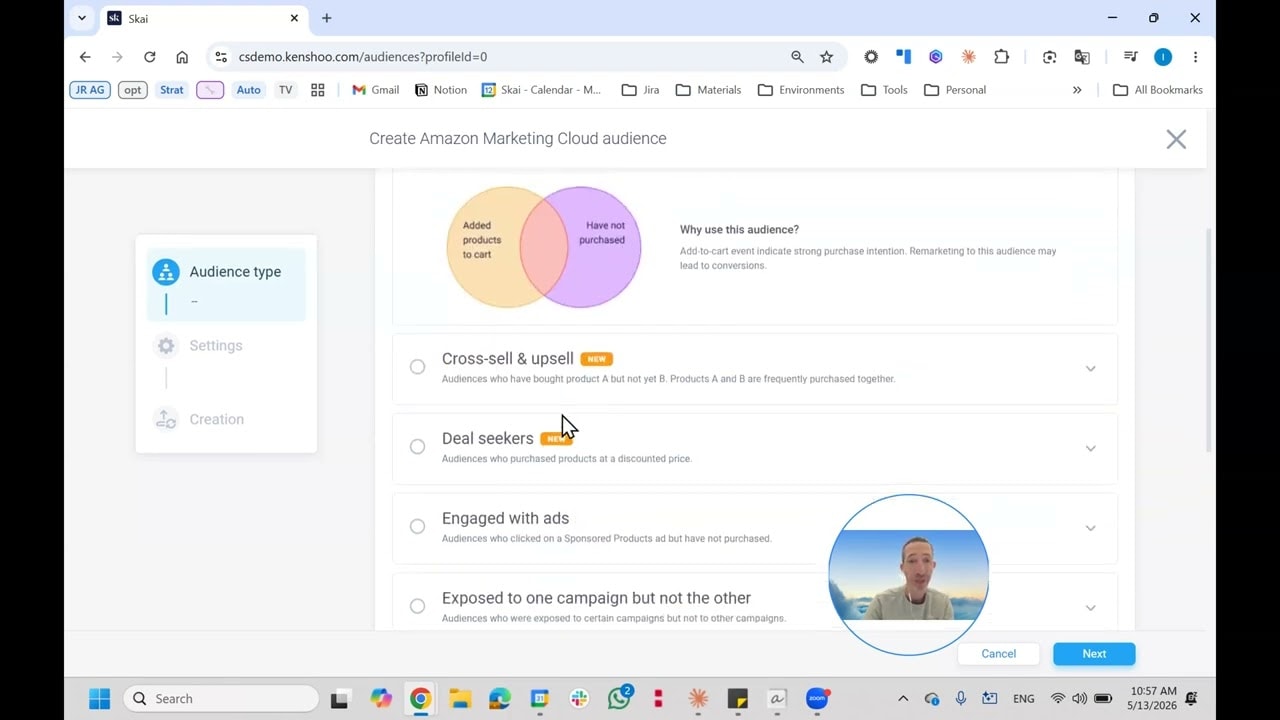Open the tab search dropdown arrow
1280x720 pixels.
(x=82, y=18)
